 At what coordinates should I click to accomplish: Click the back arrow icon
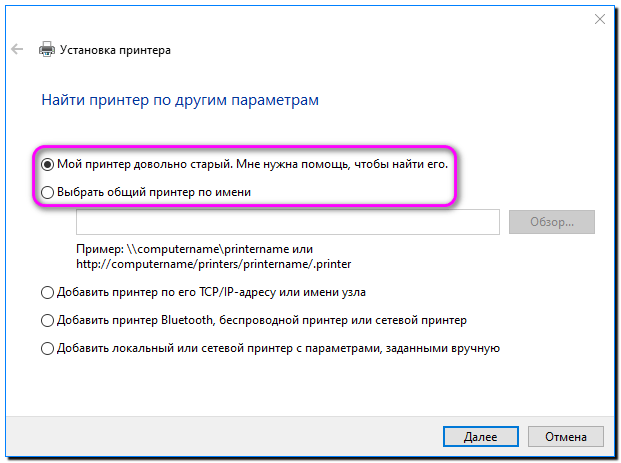click(17, 49)
